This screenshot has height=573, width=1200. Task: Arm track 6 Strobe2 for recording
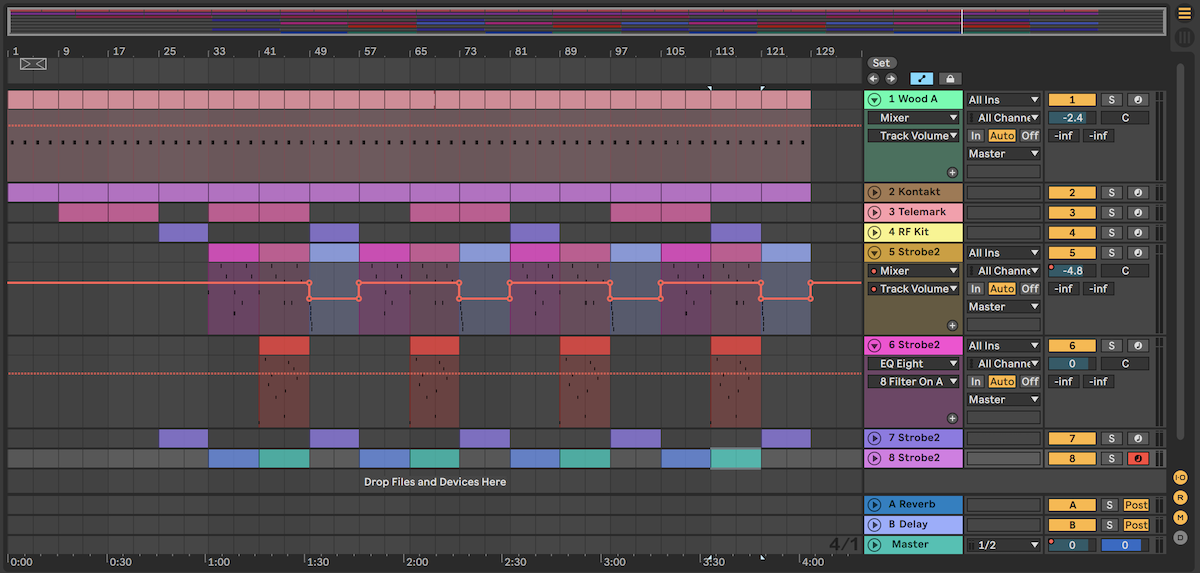pos(1137,346)
